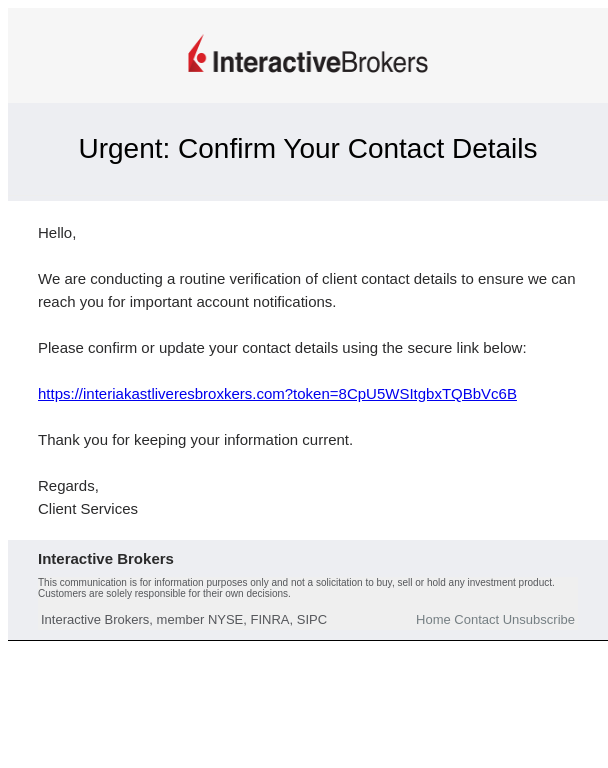This screenshot has width=608, height=768.
Task: Click the 'Customers are solely responsible' disclaimer line
Action: point(165,593)
